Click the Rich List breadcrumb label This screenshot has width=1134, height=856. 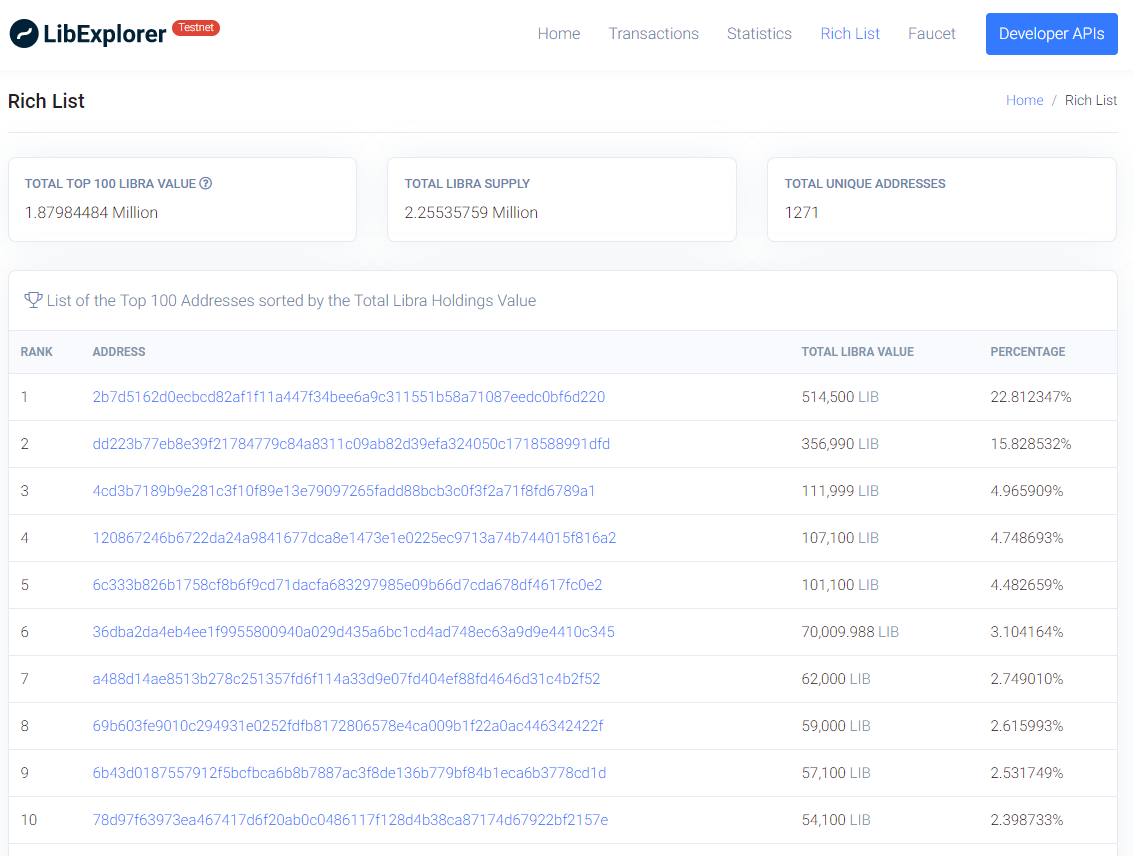1090,100
